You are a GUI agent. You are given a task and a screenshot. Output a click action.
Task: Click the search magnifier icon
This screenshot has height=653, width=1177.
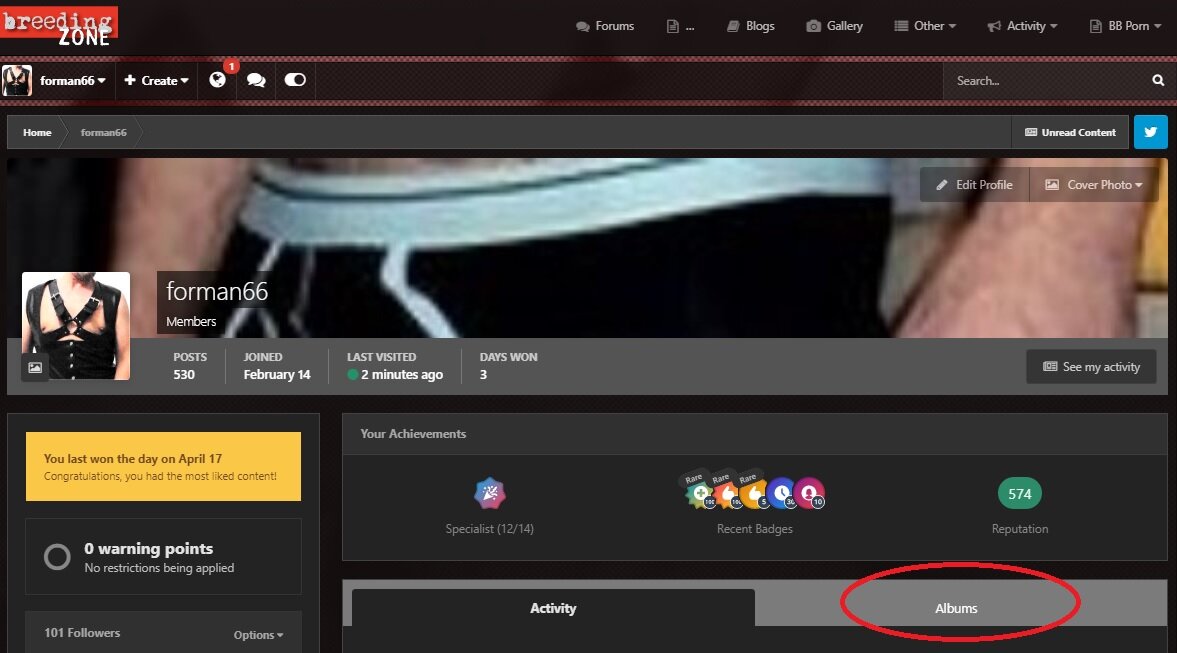(x=1158, y=80)
